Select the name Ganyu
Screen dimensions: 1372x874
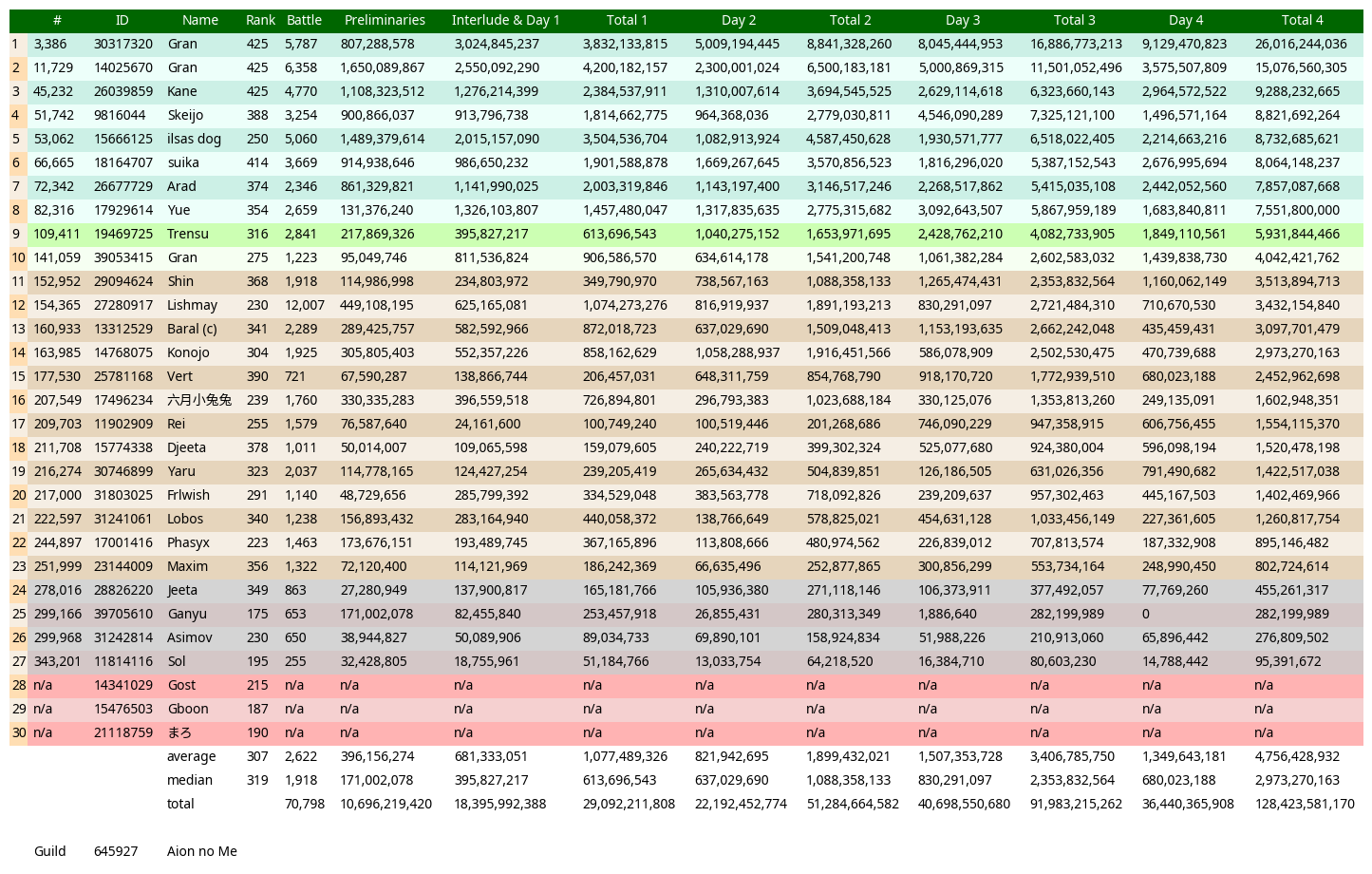click(187, 614)
